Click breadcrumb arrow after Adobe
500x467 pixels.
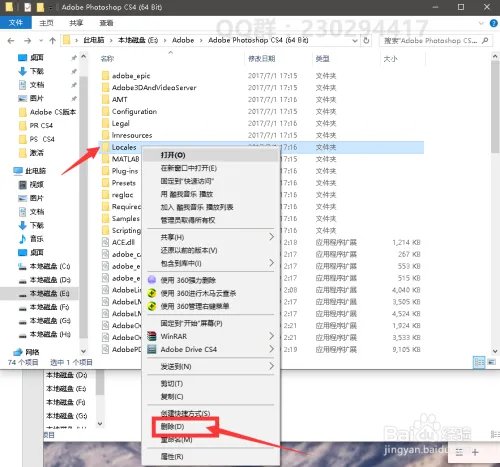tap(201, 41)
